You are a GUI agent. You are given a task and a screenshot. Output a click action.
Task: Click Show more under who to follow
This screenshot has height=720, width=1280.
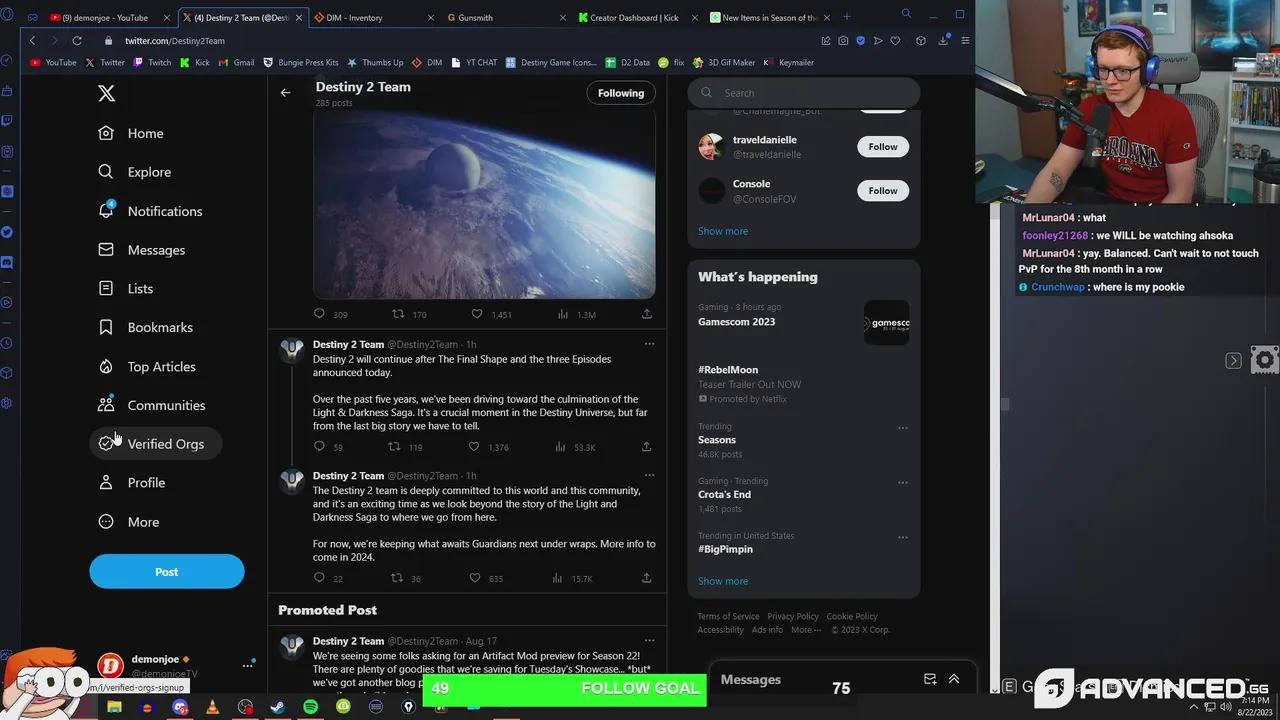723,231
